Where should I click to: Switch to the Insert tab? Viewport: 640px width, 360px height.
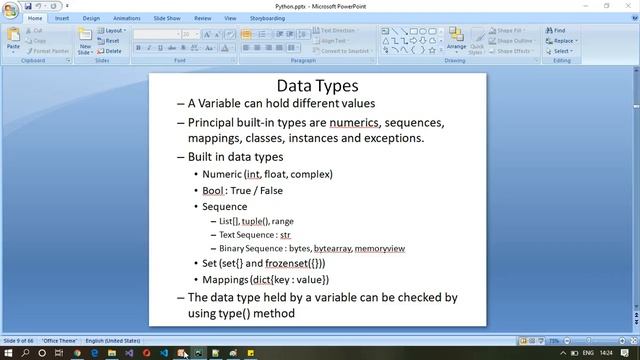click(62, 18)
